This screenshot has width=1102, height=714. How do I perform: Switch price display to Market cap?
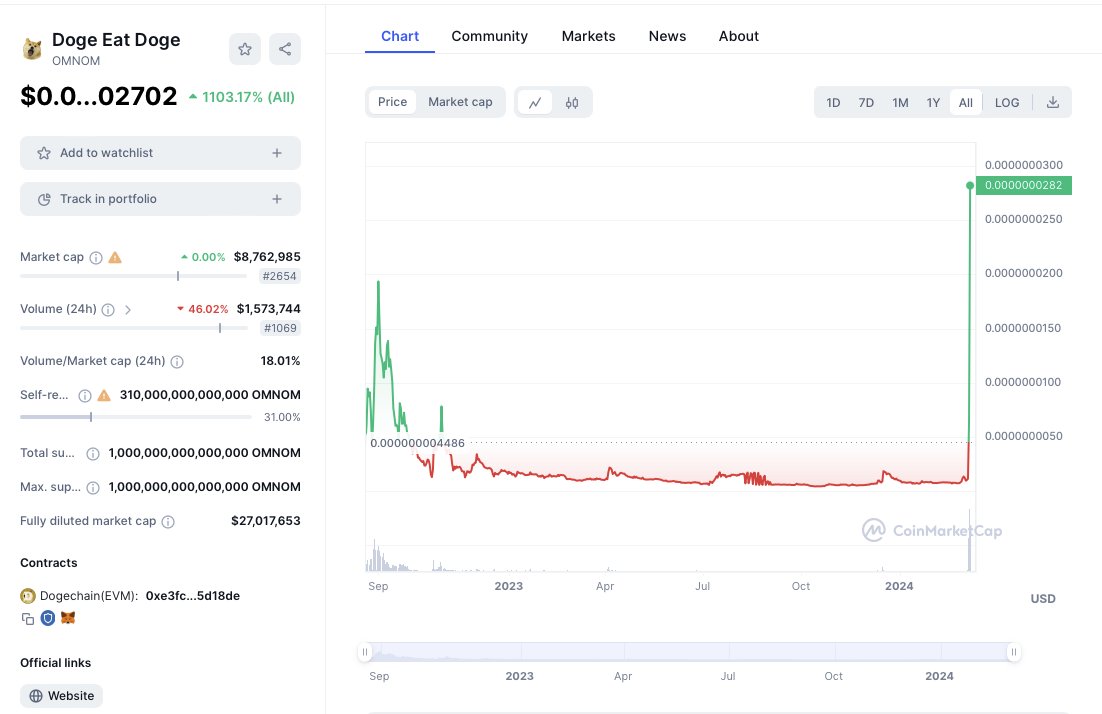point(460,101)
